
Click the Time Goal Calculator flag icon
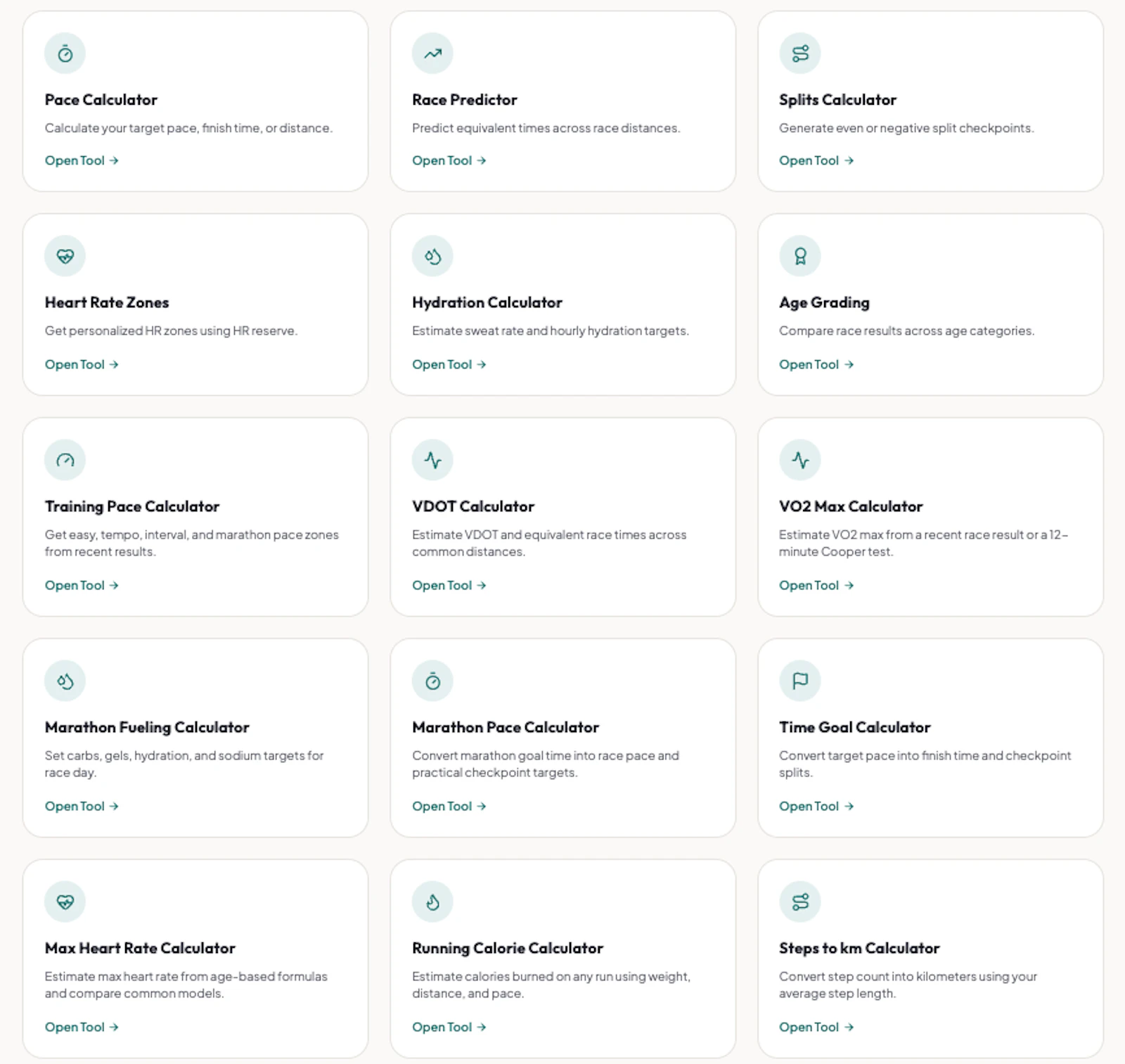[x=800, y=681]
